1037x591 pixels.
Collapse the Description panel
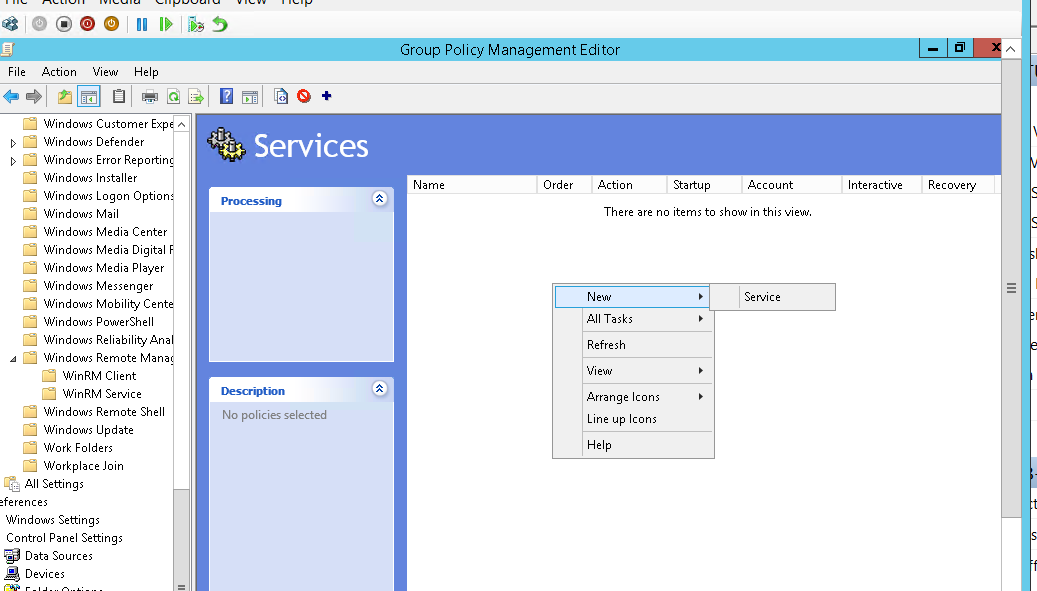(380, 388)
